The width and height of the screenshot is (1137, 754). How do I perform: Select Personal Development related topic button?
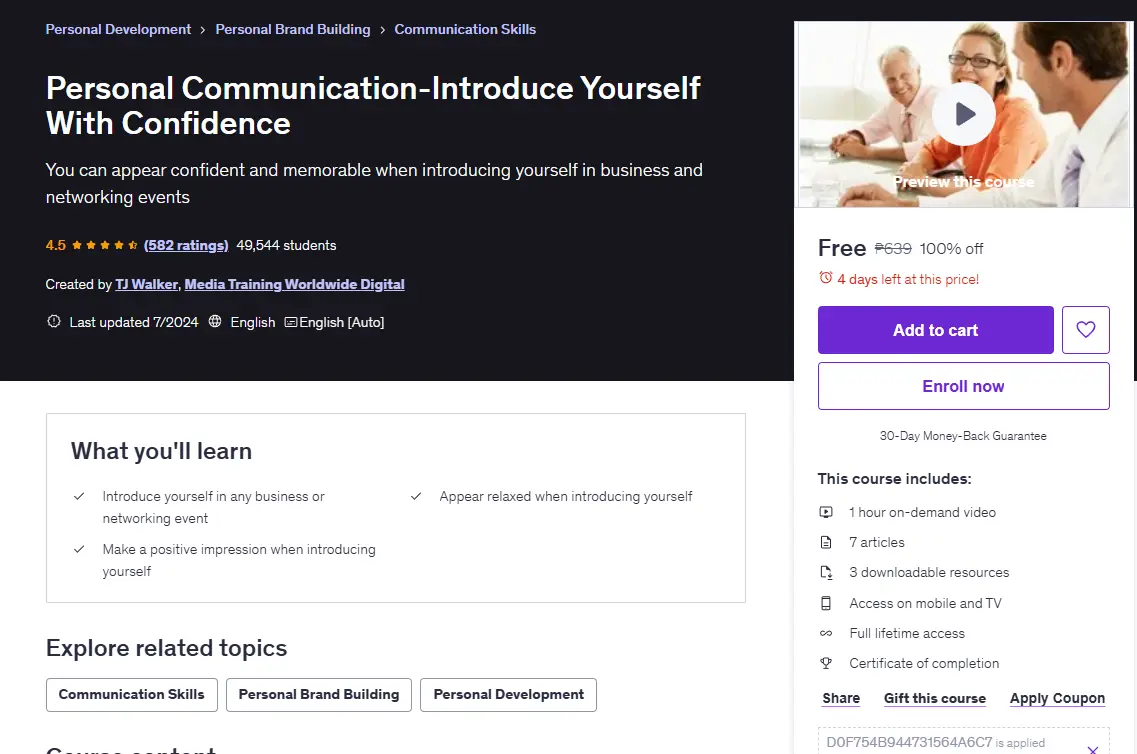click(x=508, y=695)
